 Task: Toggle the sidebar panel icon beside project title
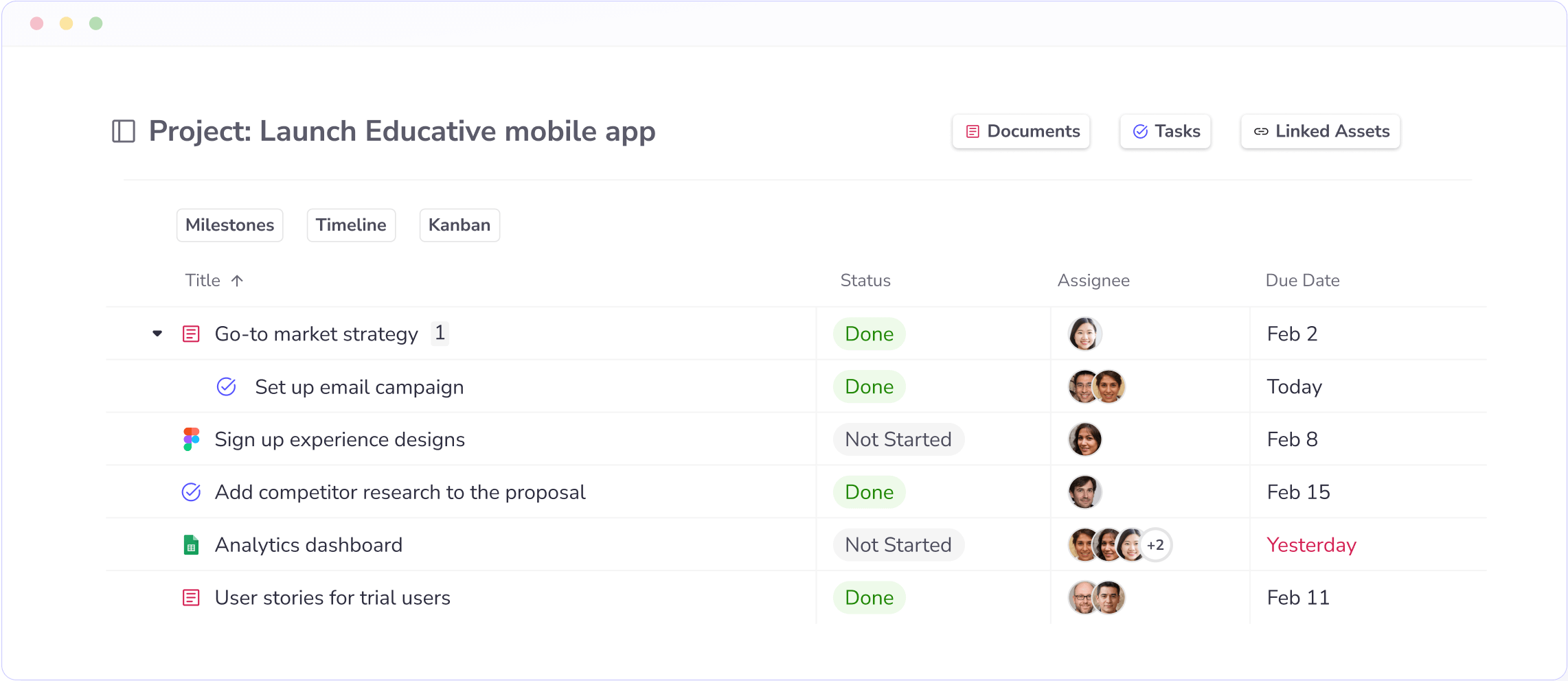tap(124, 131)
